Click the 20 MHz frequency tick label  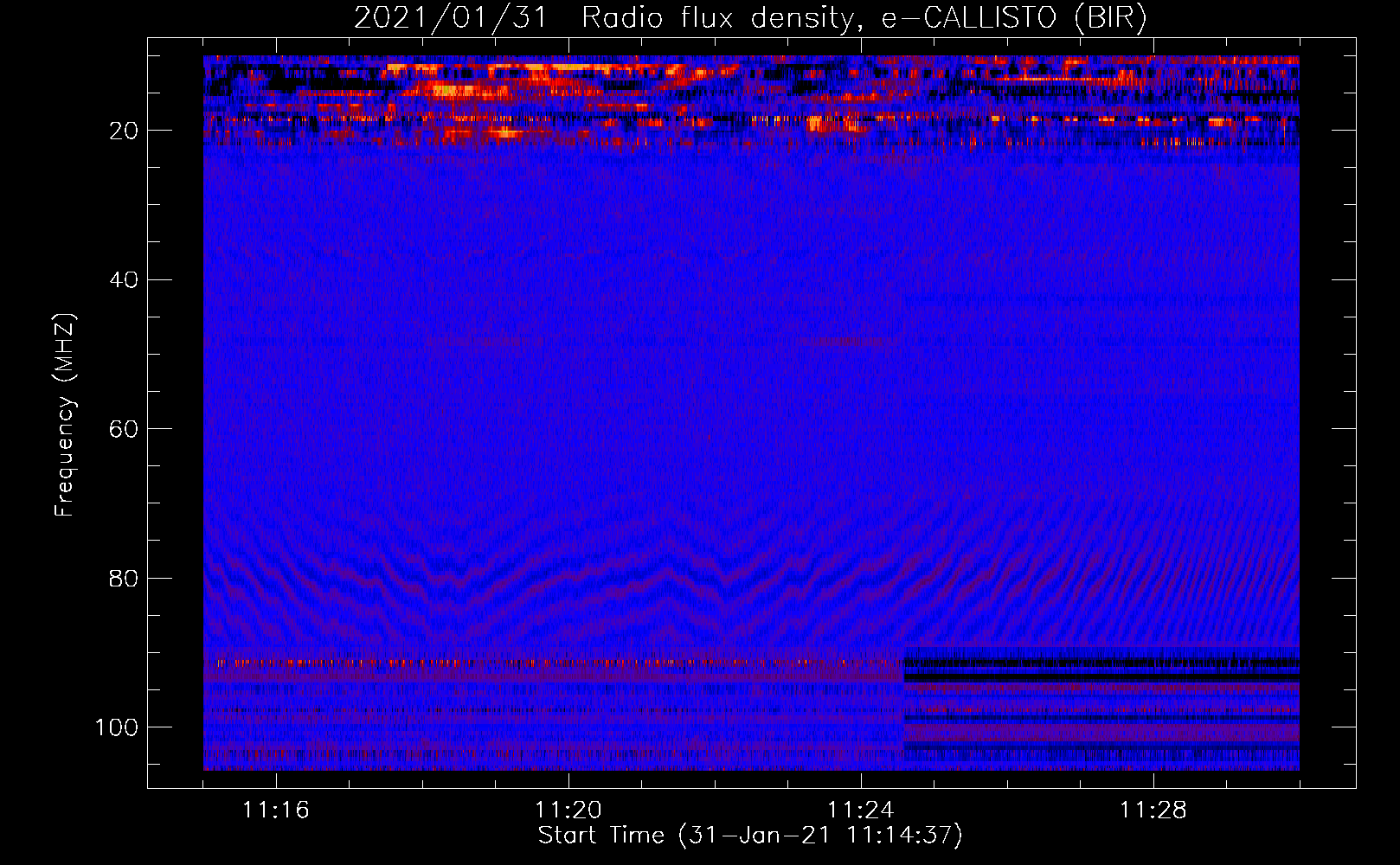pos(124,131)
